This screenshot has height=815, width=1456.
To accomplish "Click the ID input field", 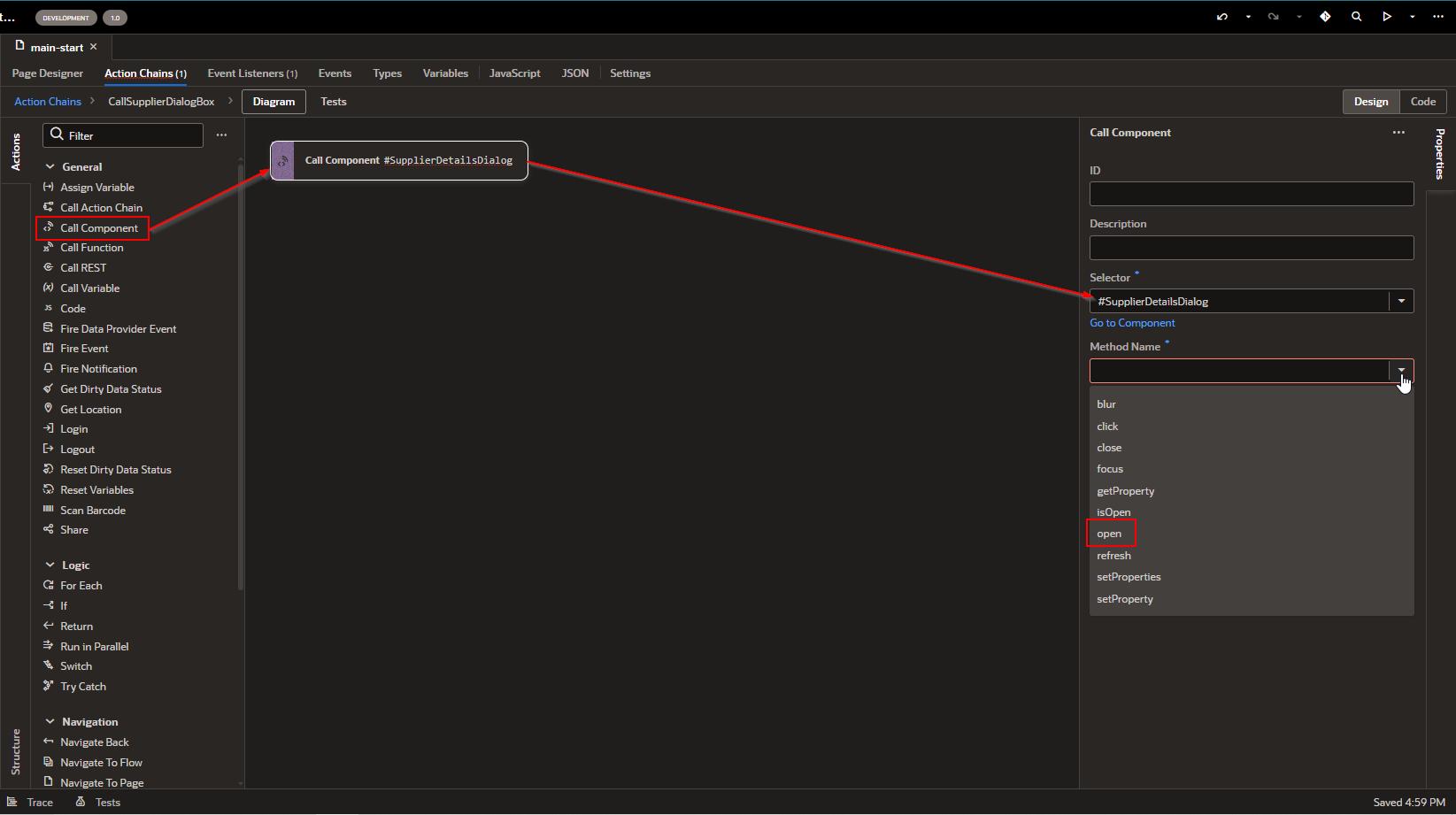I will point(1252,194).
